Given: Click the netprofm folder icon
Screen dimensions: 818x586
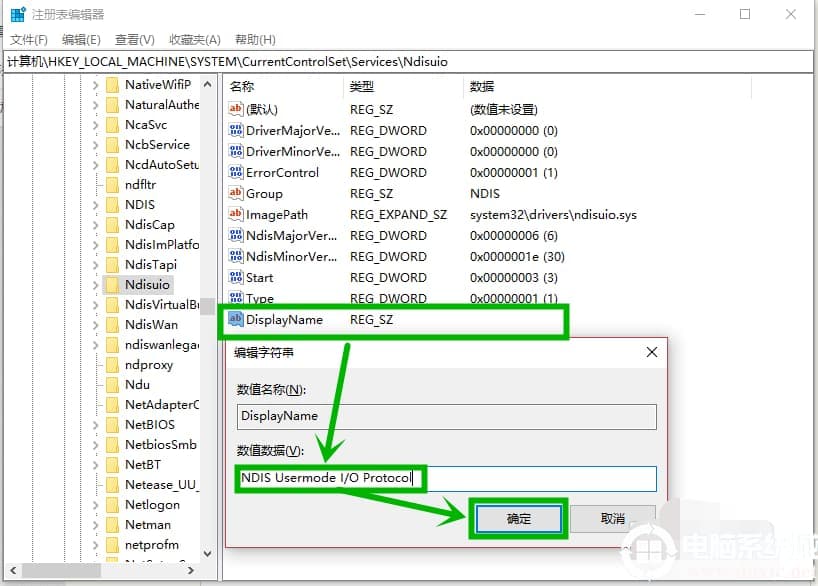Looking at the screenshot, I should [x=112, y=545].
